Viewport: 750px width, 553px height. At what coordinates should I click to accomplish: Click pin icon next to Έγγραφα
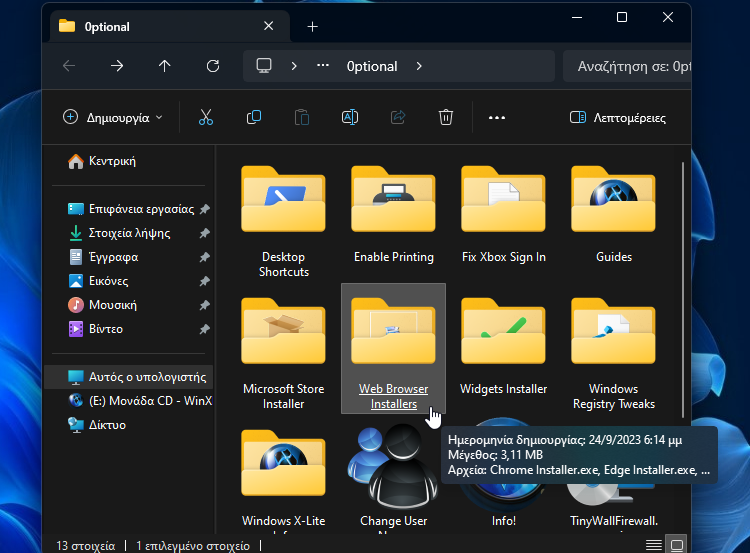pyautogui.click(x=205, y=257)
